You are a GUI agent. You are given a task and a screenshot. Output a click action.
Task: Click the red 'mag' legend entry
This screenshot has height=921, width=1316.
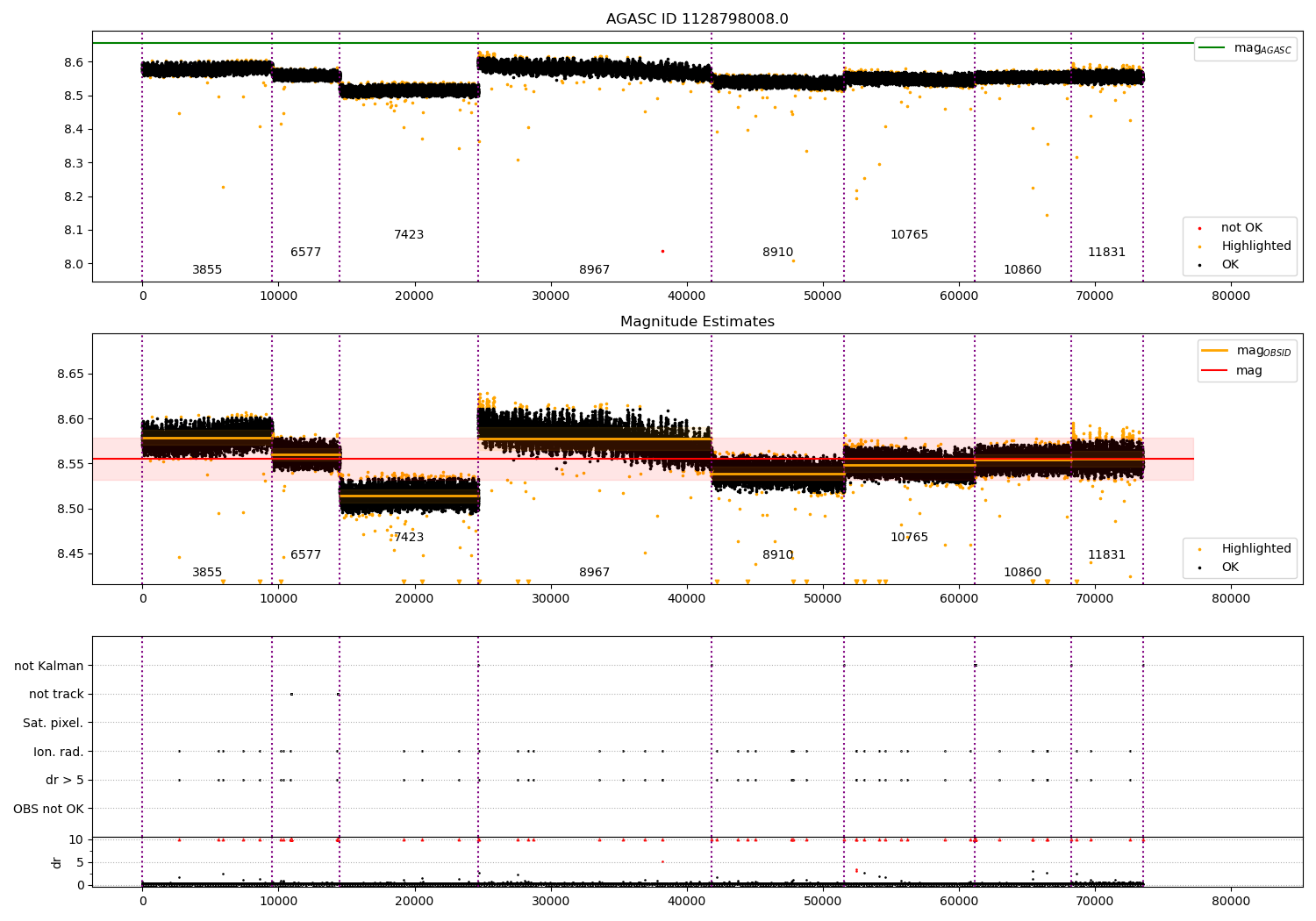(x=1233, y=371)
